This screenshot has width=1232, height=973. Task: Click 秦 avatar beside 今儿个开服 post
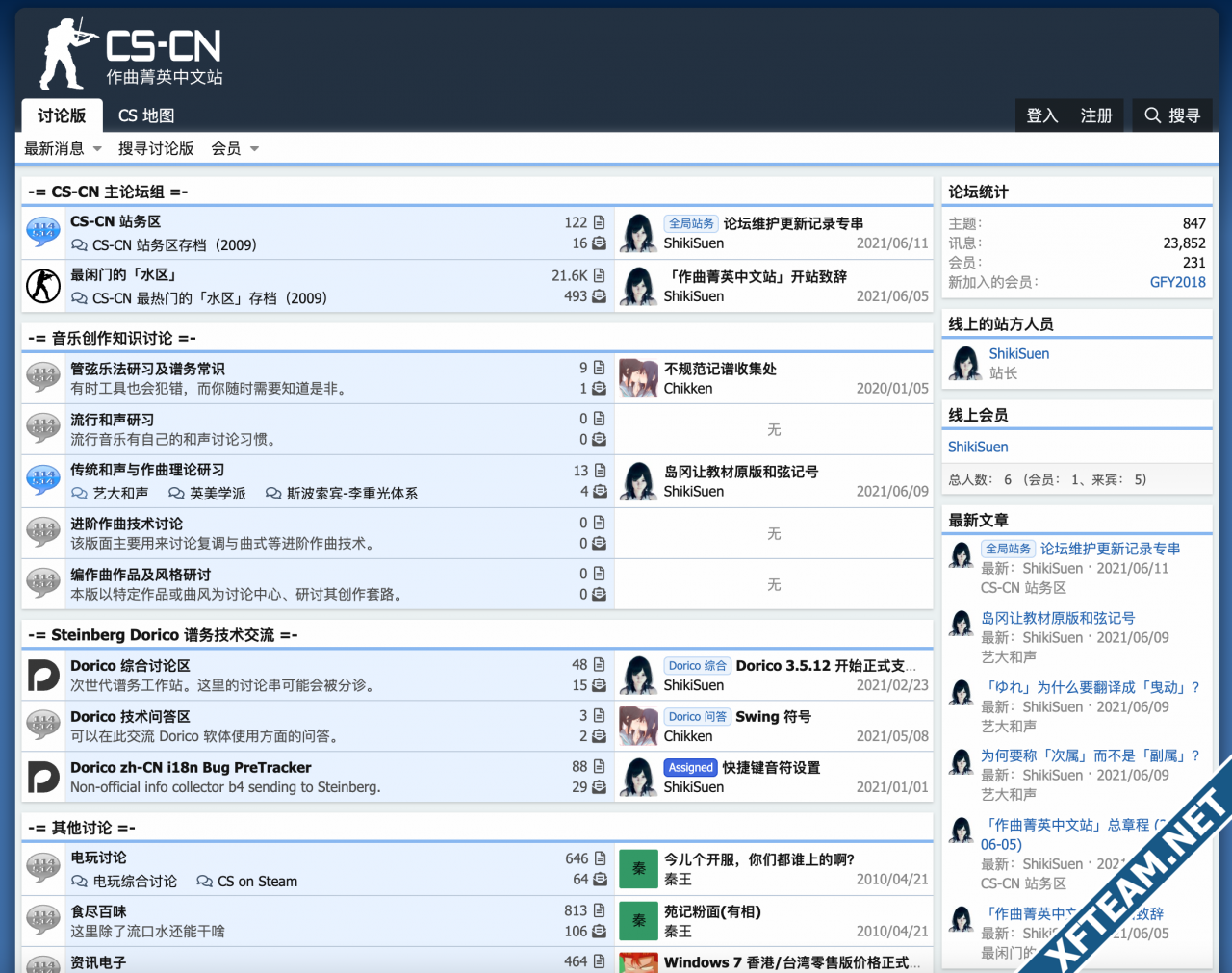click(x=638, y=869)
